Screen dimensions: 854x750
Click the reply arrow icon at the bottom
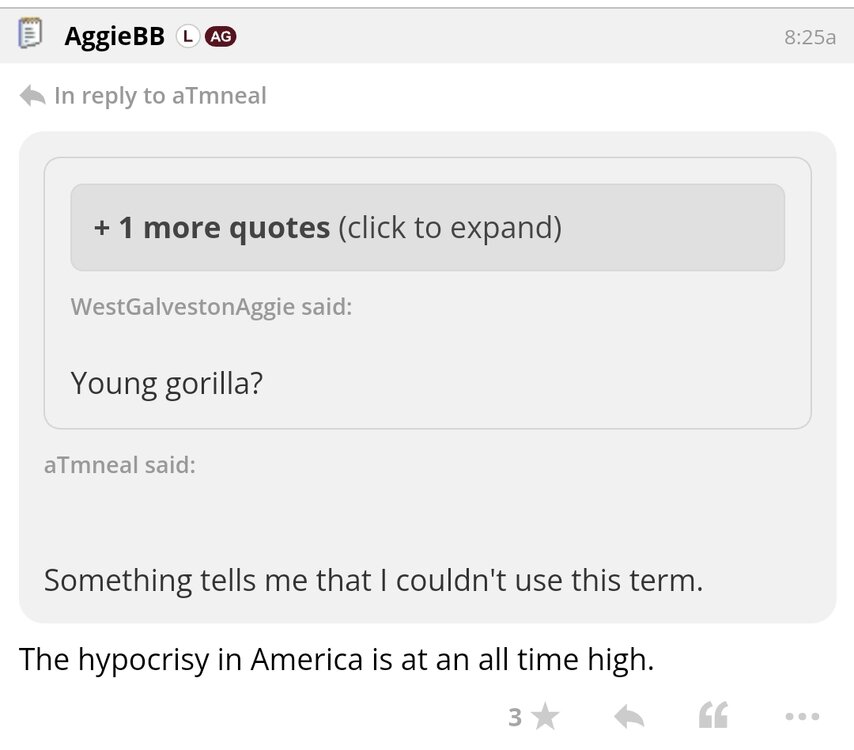(629, 716)
